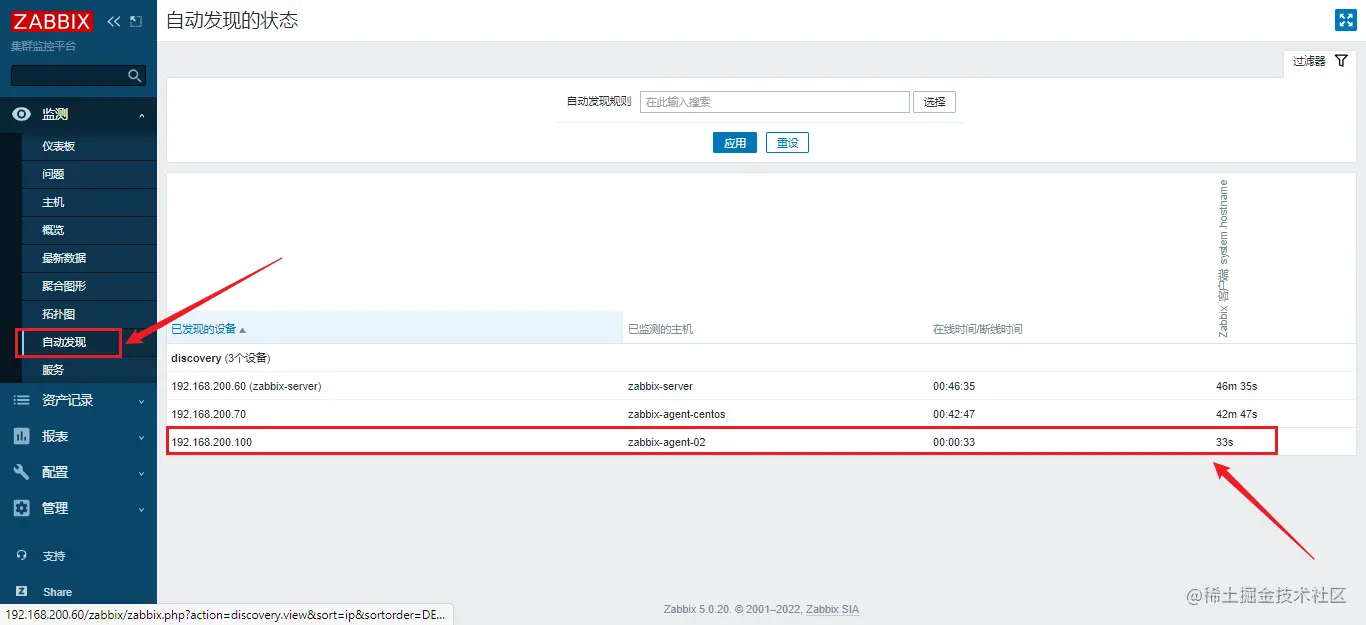1366x625 pixels.
Task: Sort by 已发现的设备 column header
Action: pyautogui.click(x=208, y=329)
